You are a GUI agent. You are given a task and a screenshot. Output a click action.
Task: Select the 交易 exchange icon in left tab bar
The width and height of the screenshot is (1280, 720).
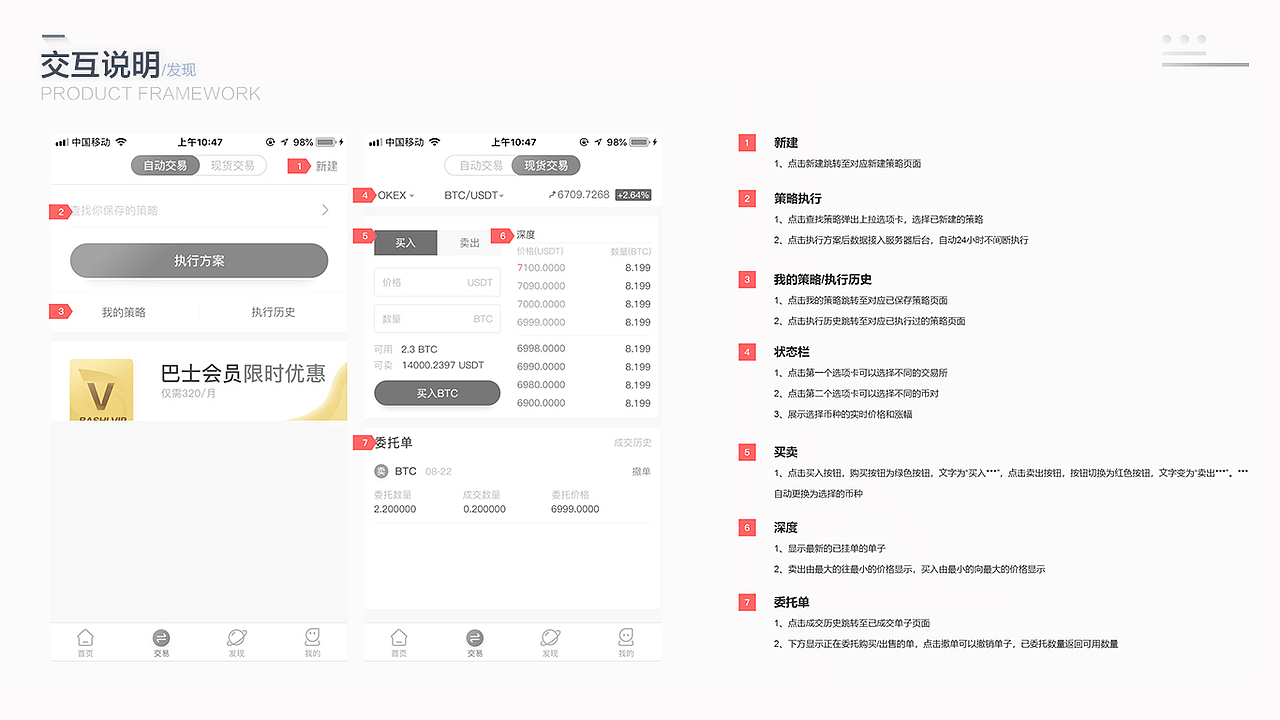(x=161, y=637)
